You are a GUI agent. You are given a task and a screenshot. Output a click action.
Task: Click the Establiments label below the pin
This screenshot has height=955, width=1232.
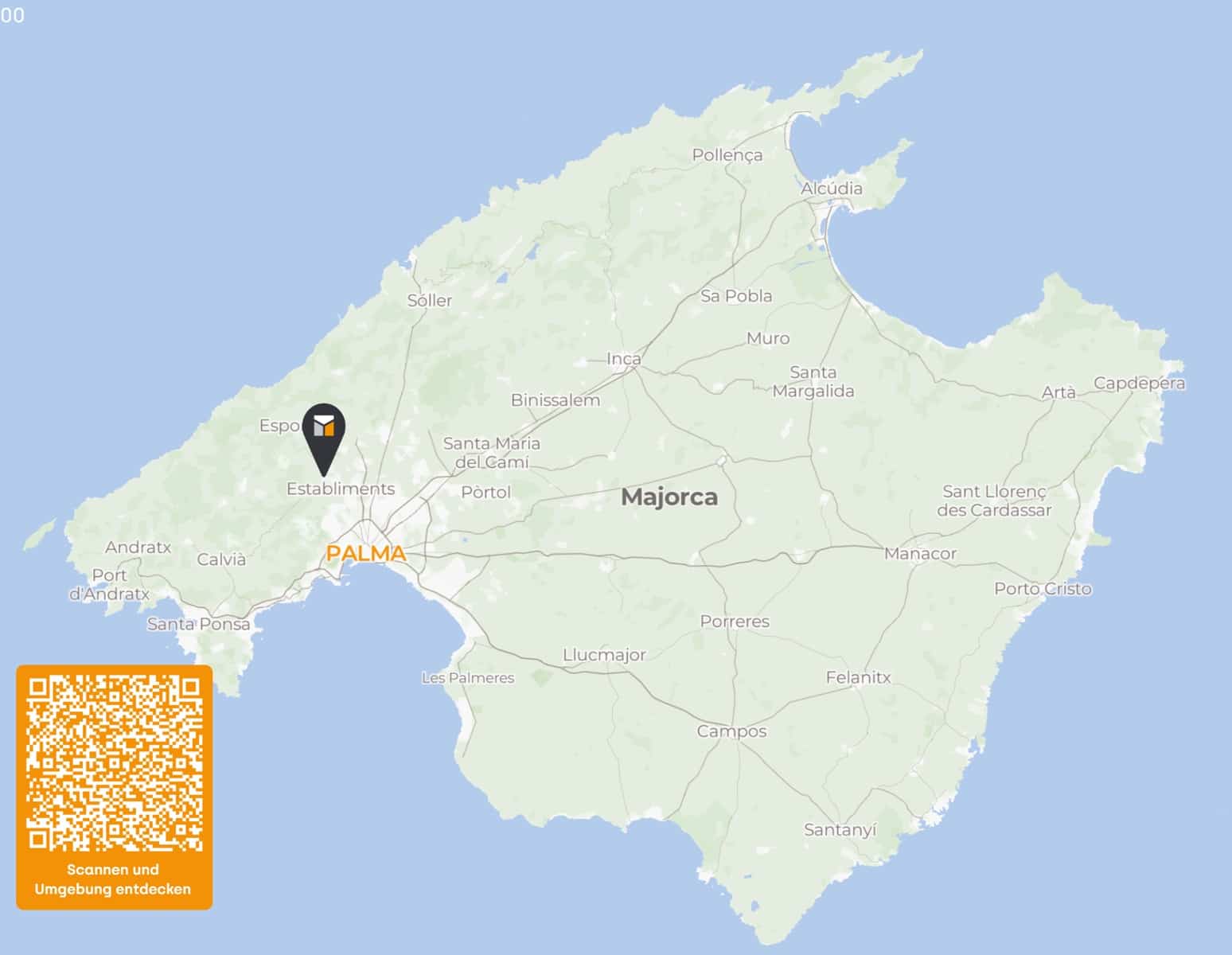coord(341,489)
